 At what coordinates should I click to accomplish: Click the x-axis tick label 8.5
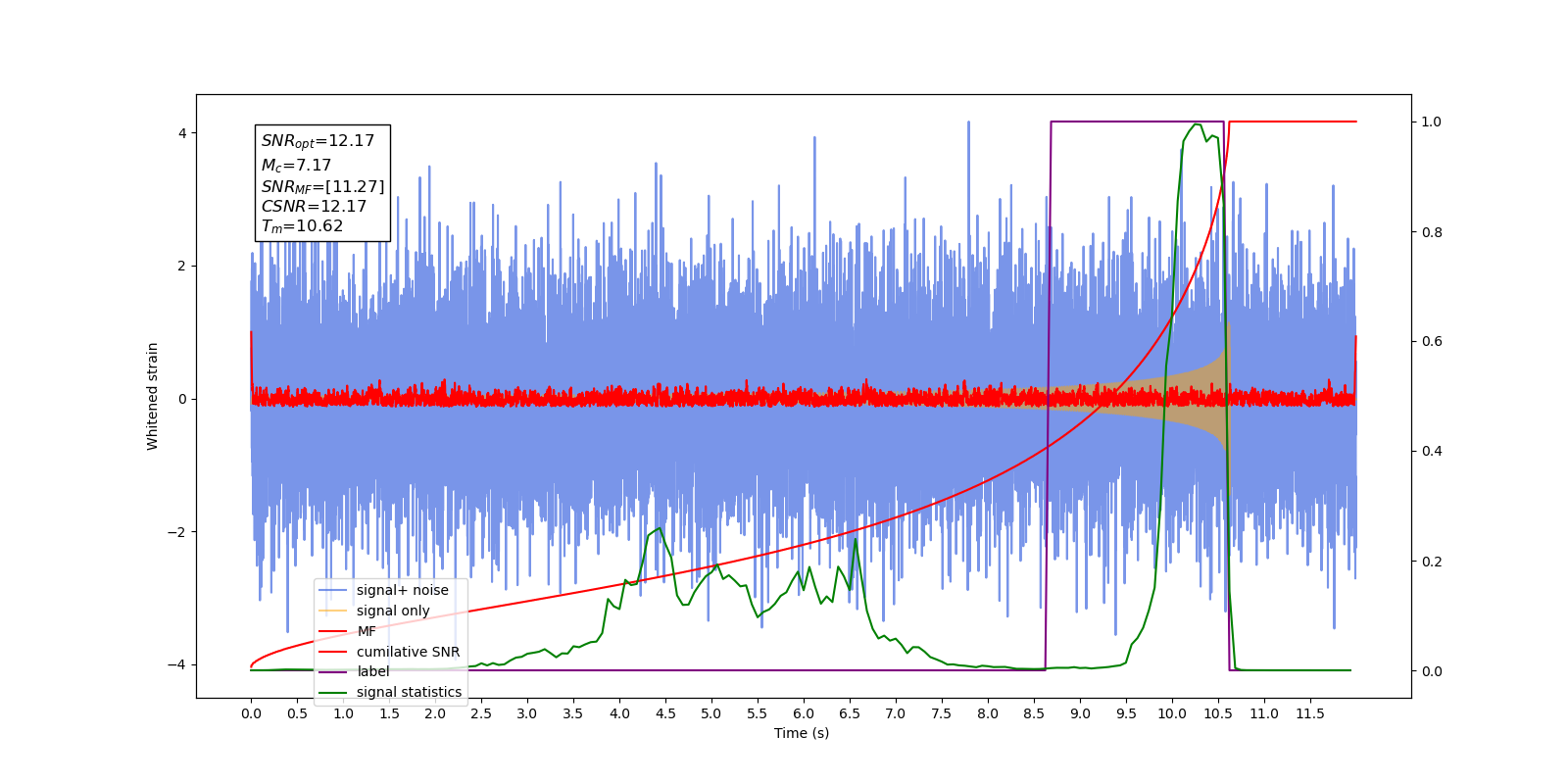tap(1034, 713)
